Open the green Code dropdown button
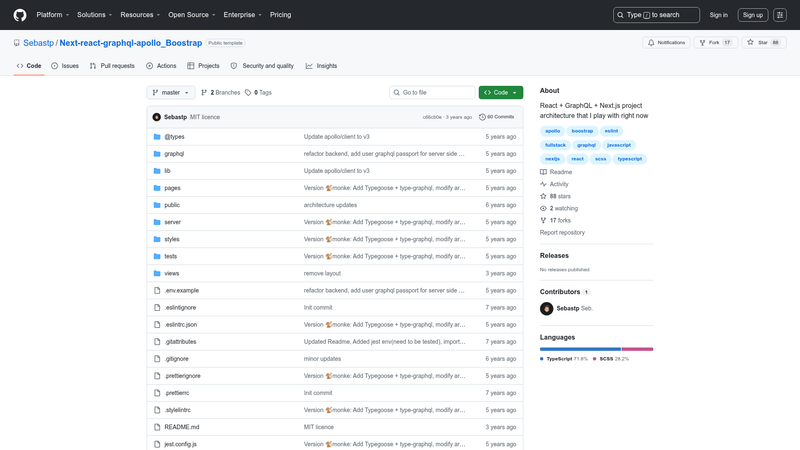This screenshot has width=800, height=450. tap(501, 92)
